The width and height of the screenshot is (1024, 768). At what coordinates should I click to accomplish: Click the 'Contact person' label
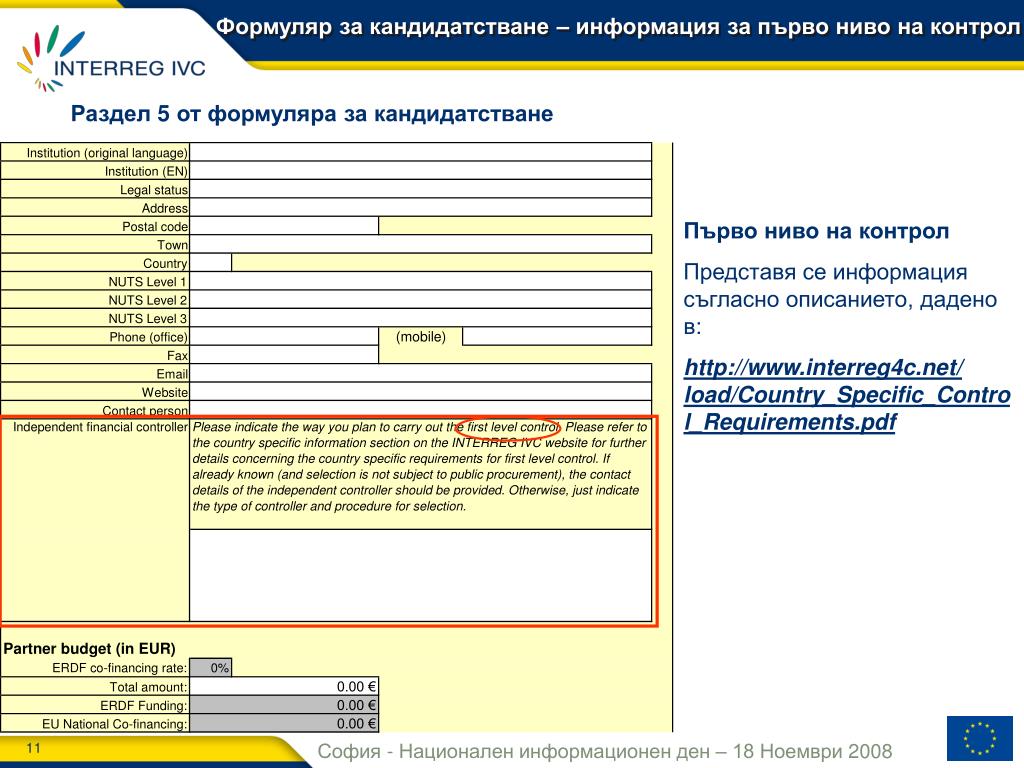145,410
